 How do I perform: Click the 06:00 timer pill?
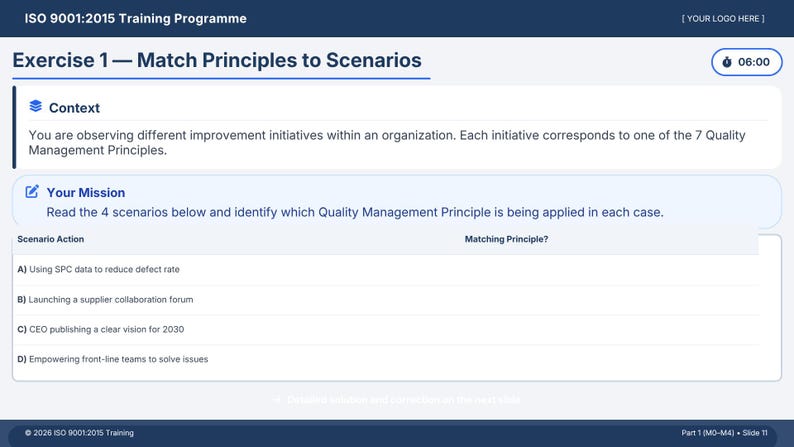[746, 62]
